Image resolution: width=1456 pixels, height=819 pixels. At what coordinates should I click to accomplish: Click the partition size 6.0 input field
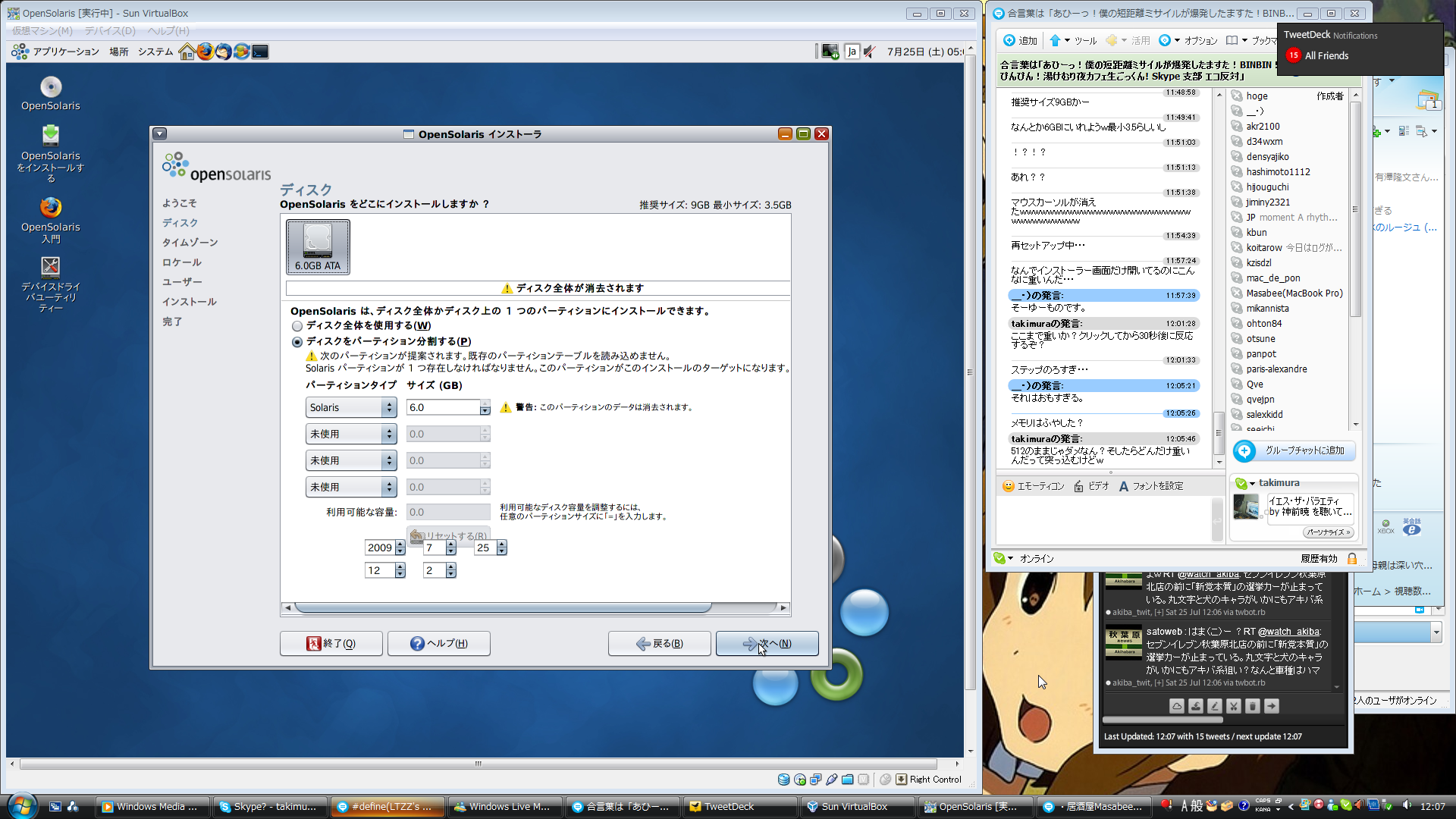coord(443,407)
